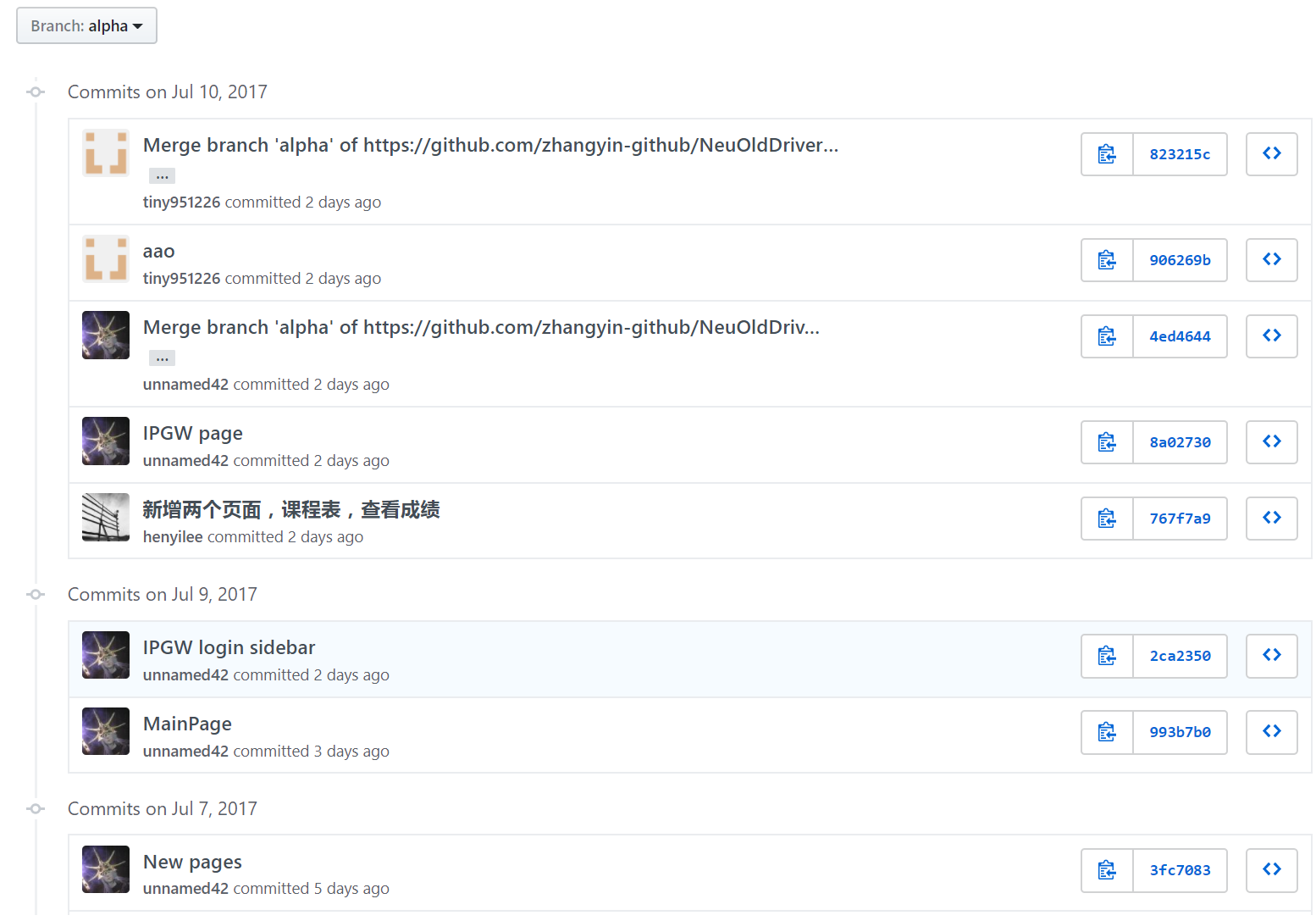This screenshot has width=1316, height=921.
Task: Click henyilee avatar on 767f7a9 commit
Action: tap(106, 517)
